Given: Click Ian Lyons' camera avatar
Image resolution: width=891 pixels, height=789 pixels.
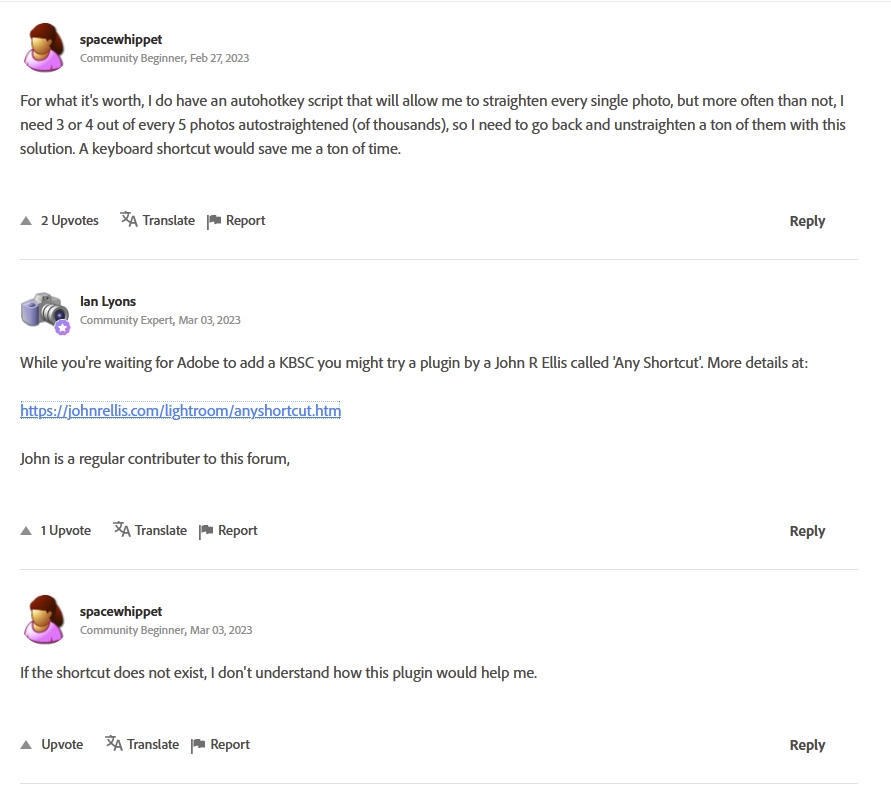Looking at the screenshot, I should pyautogui.click(x=44, y=311).
